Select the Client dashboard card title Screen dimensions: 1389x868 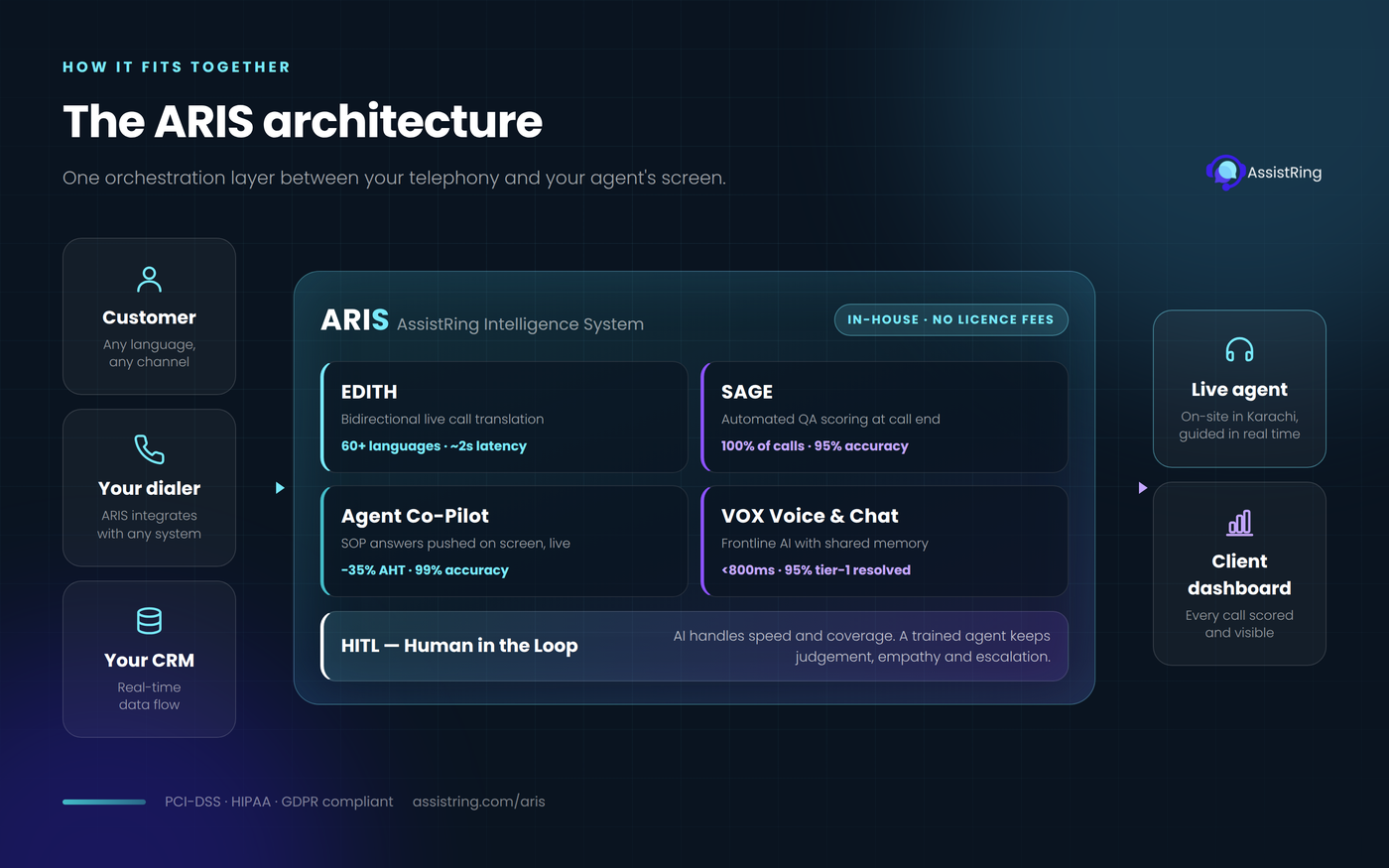[1239, 574]
